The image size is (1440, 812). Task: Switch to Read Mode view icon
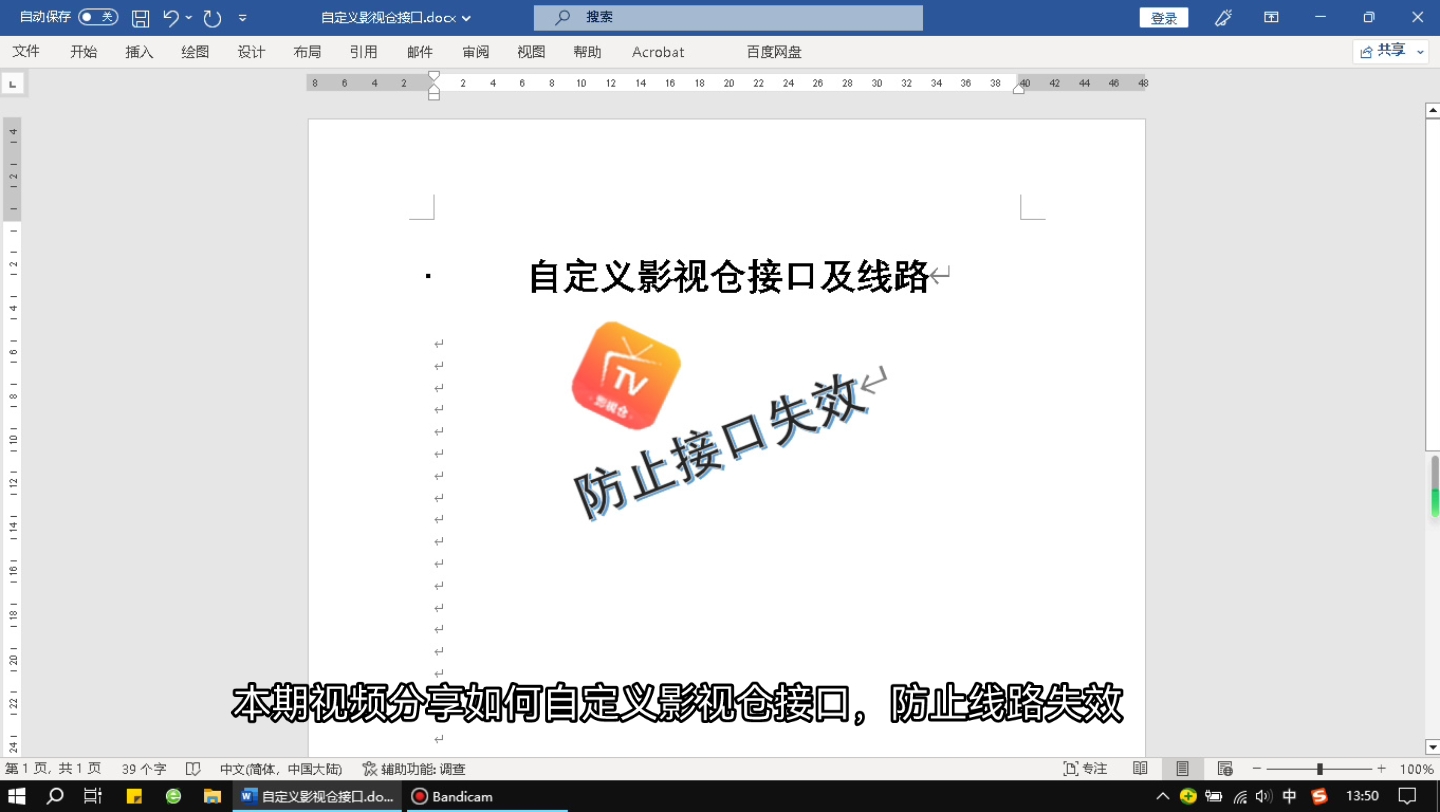[x=1140, y=769]
